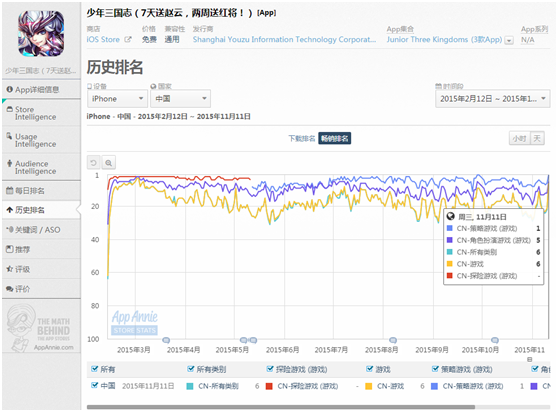Click the key icon beside 关键词 / ASO

[x=10, y=229]
